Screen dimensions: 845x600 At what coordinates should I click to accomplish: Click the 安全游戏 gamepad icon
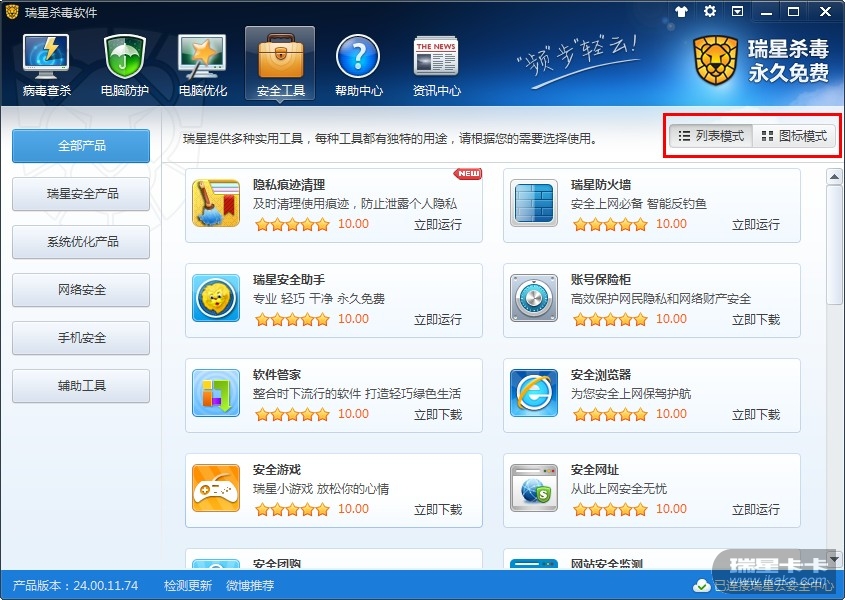[x=216, y=488]
